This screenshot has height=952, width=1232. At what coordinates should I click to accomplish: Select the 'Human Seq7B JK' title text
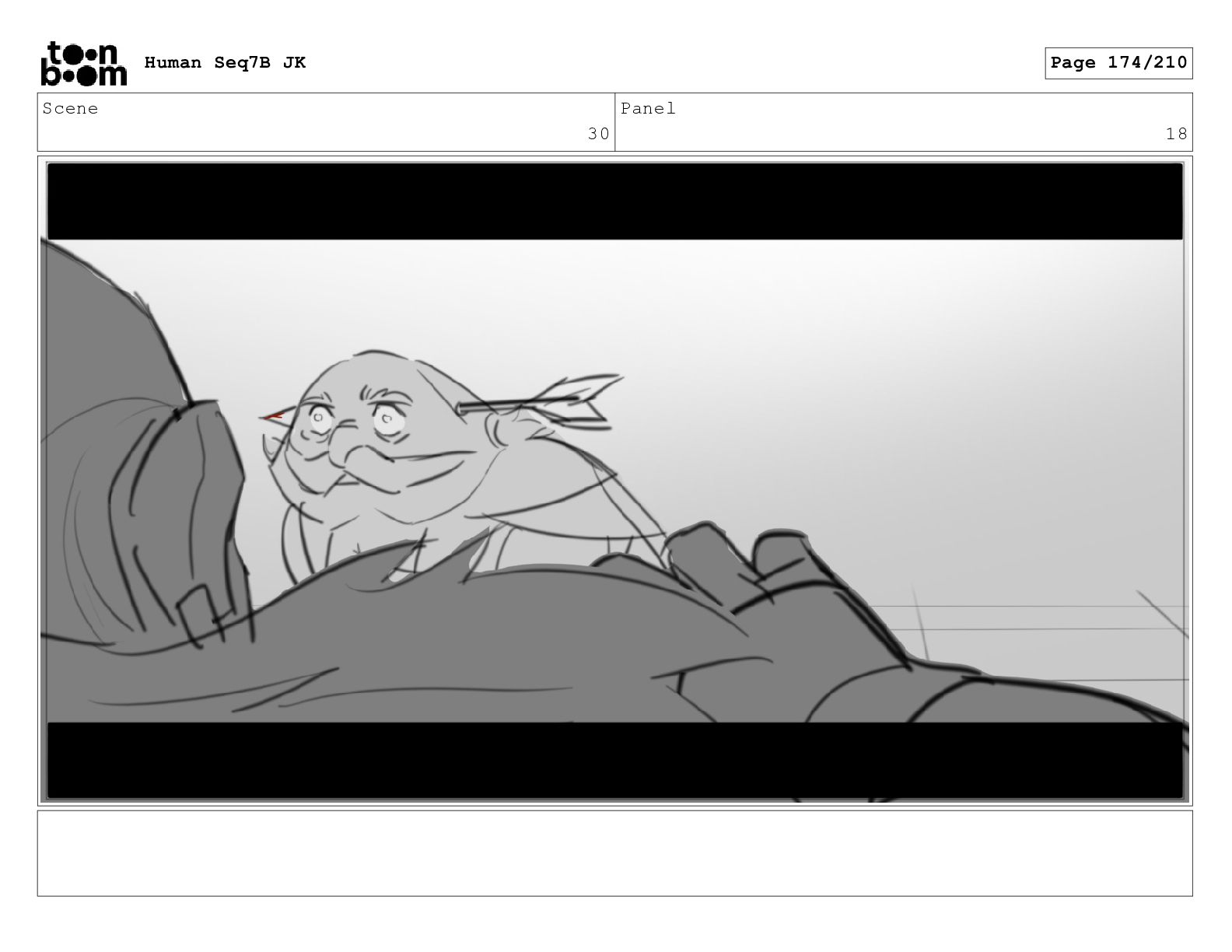coord(225,63)
